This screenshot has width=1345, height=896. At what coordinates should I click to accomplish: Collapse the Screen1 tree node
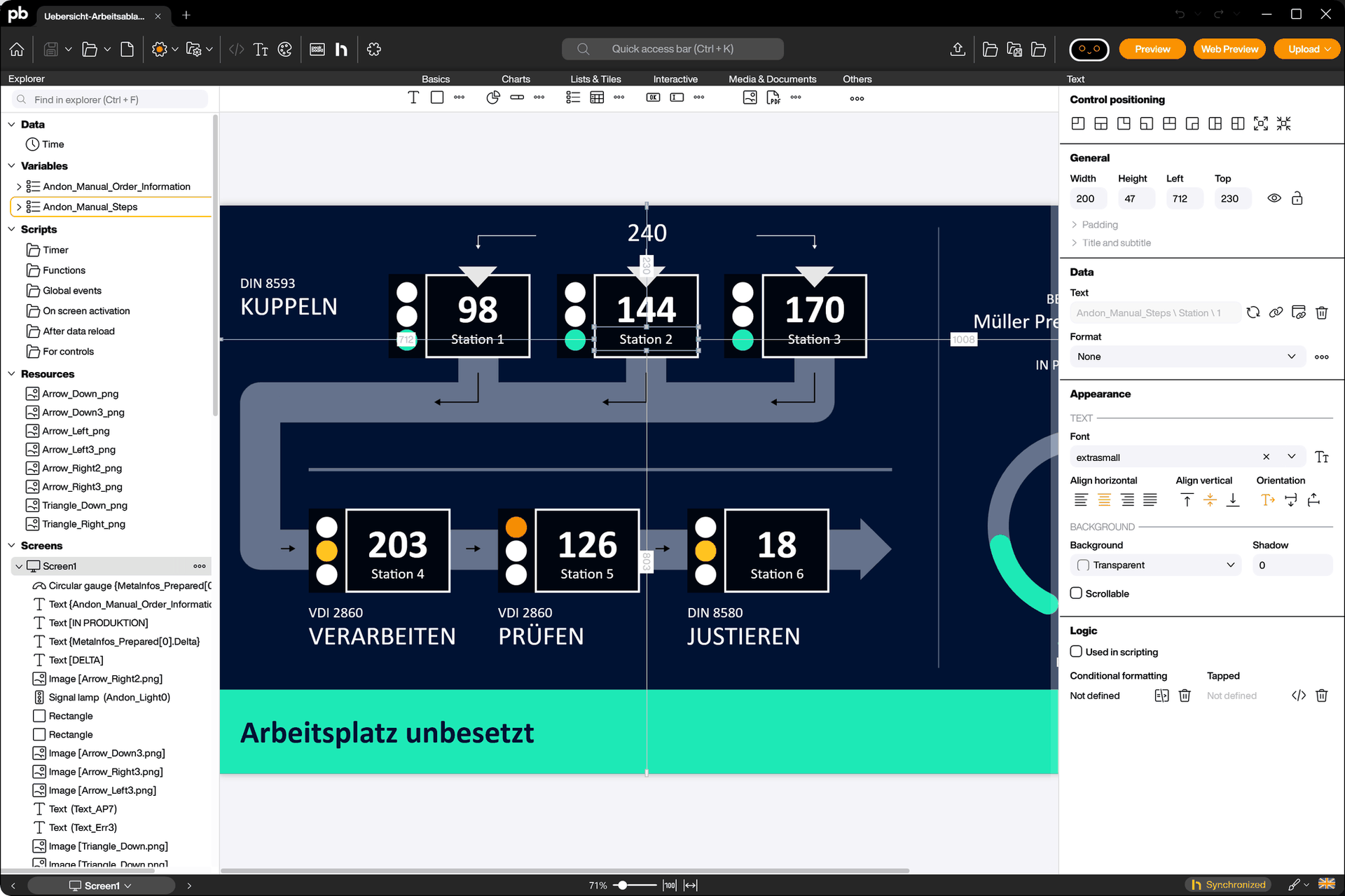coord(19,566)
